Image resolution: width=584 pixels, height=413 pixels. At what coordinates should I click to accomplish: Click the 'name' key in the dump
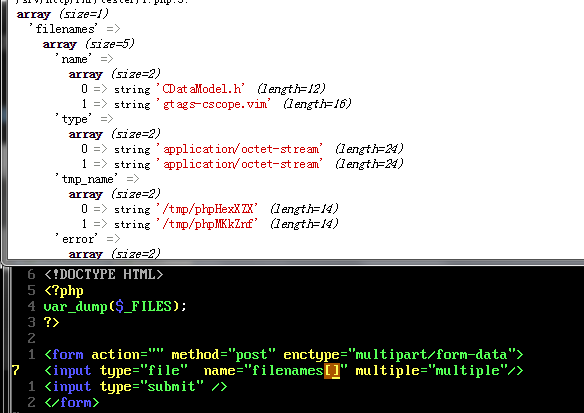[73, 59]
